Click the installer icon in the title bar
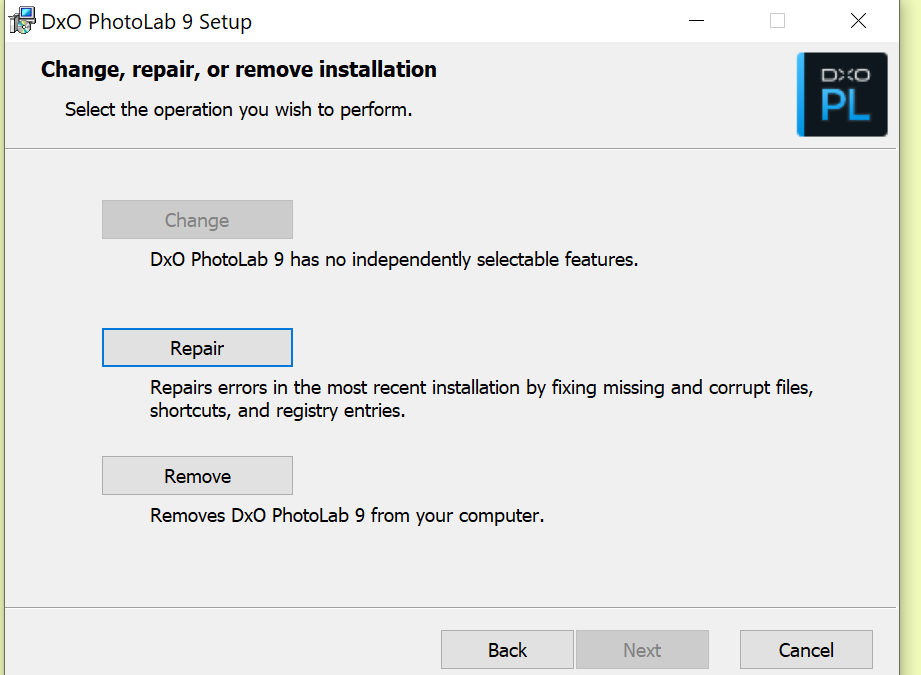Viewport: 921px width, 675px height. [x=22, y=21]
